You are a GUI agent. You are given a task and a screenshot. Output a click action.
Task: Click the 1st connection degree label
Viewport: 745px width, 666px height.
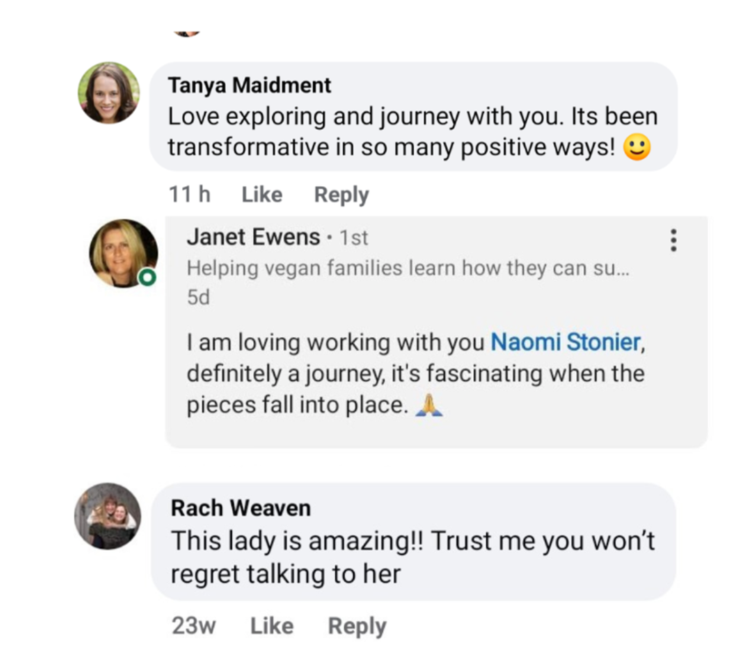click(354, 238)
